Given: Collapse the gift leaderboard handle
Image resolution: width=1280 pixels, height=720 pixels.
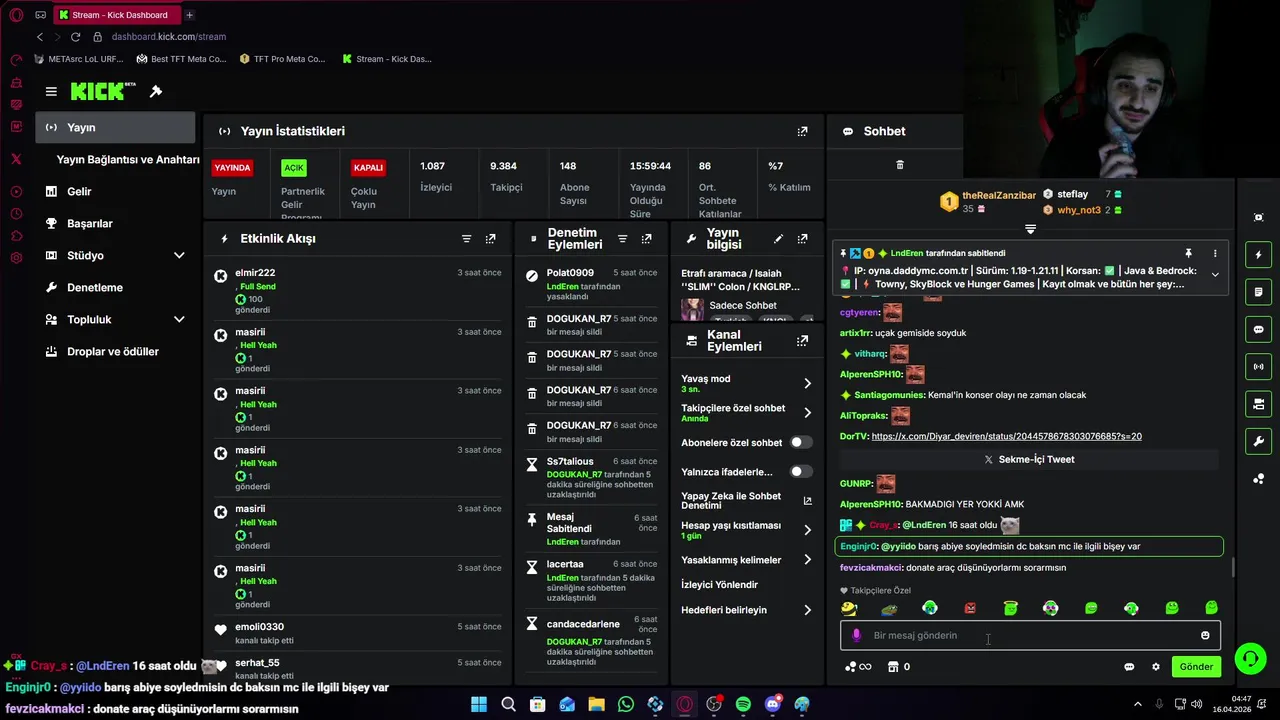Looking at the screenshot, I should [1030, 229].
